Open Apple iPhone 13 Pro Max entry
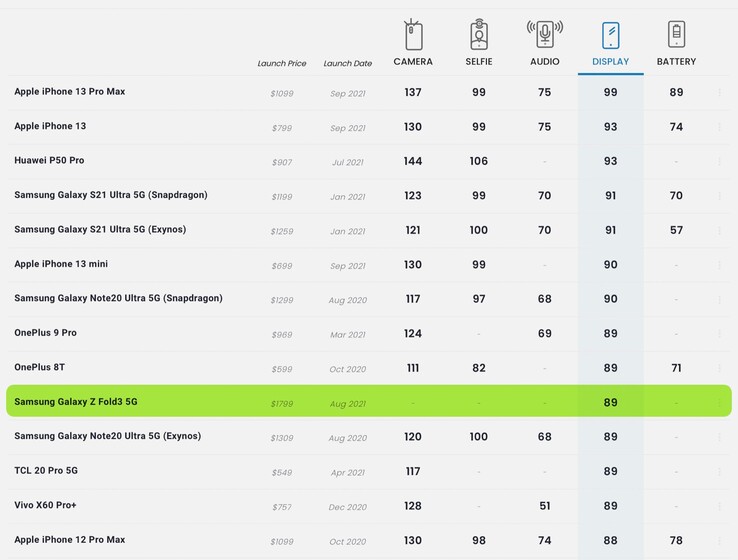The image size is (738, 560). click(x=70, y=92)
